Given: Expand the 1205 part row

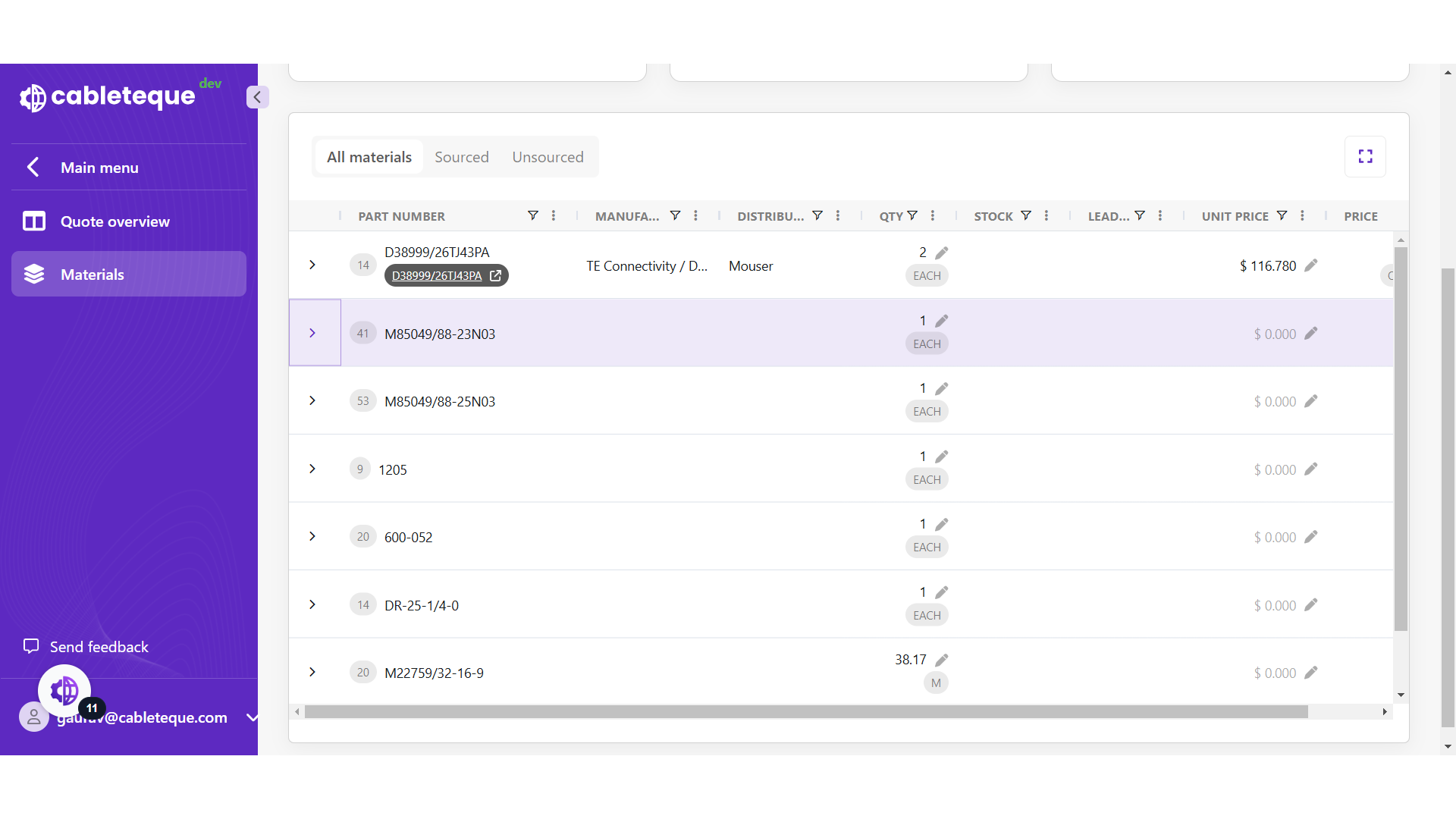Looking at the screenshot, I should [x=312, y=469].
